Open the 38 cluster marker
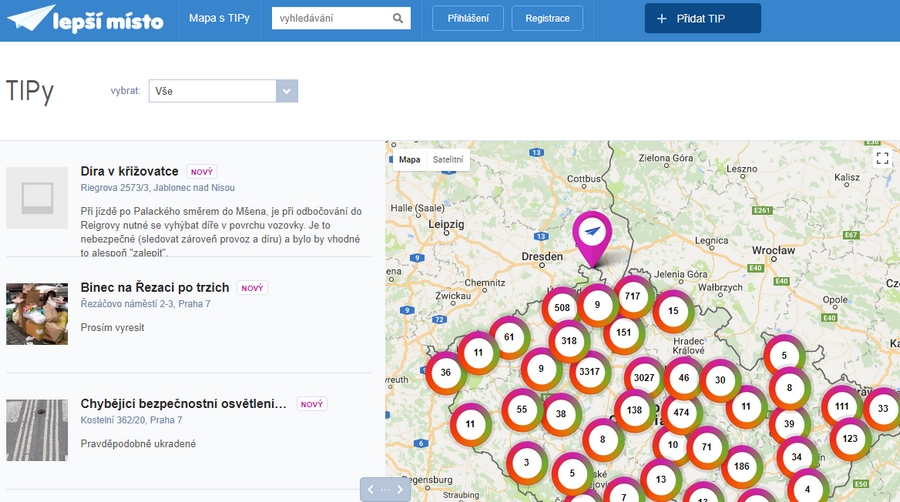Viewport: 900px width, 502px height. 561,414
